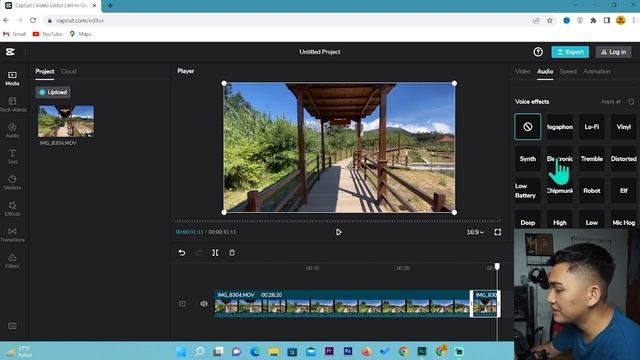Viewport: 640px width, 360px height.
Task: Click the Log in button
Action: 613,52
